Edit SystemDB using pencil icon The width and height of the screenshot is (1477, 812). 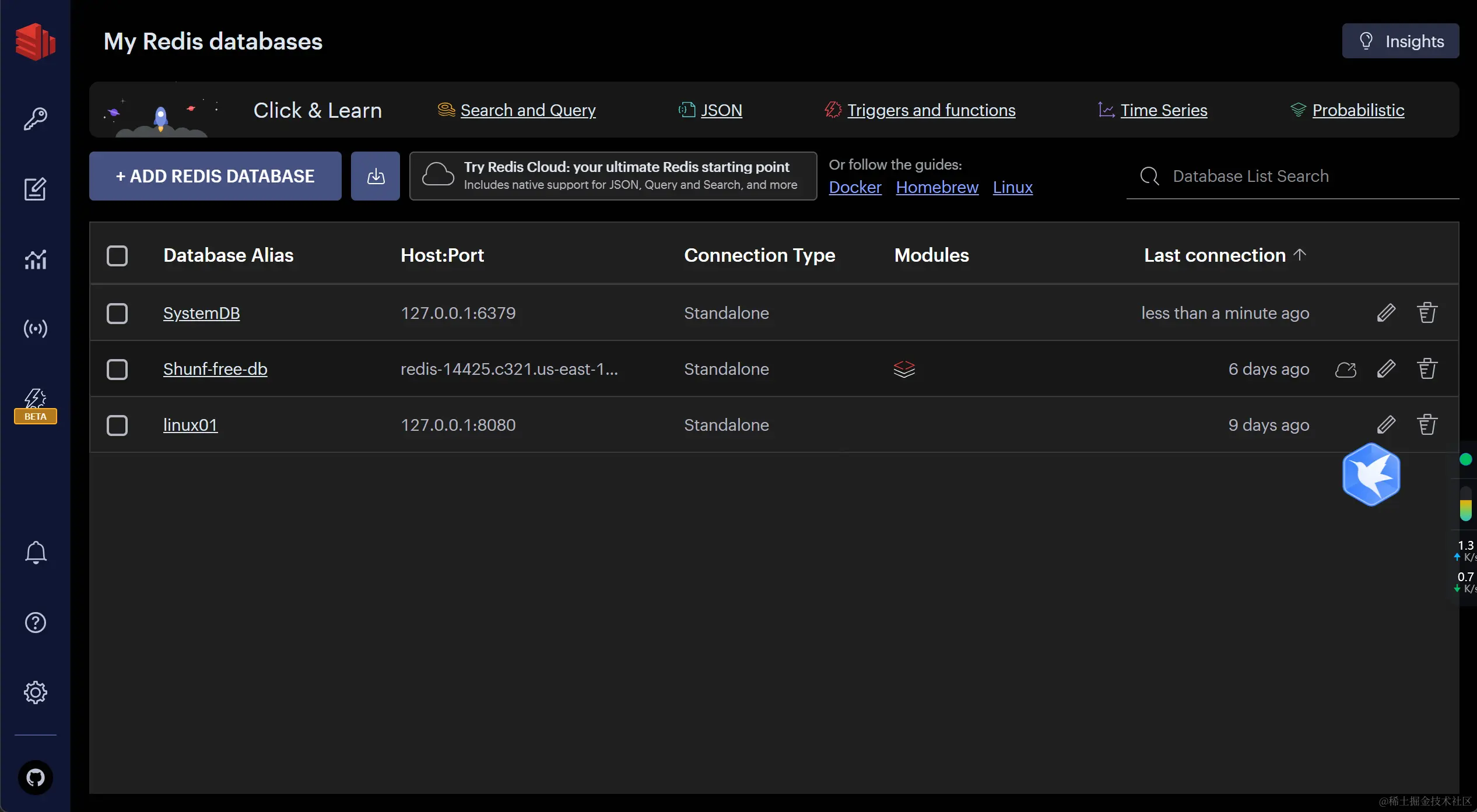click(1386, 313)
